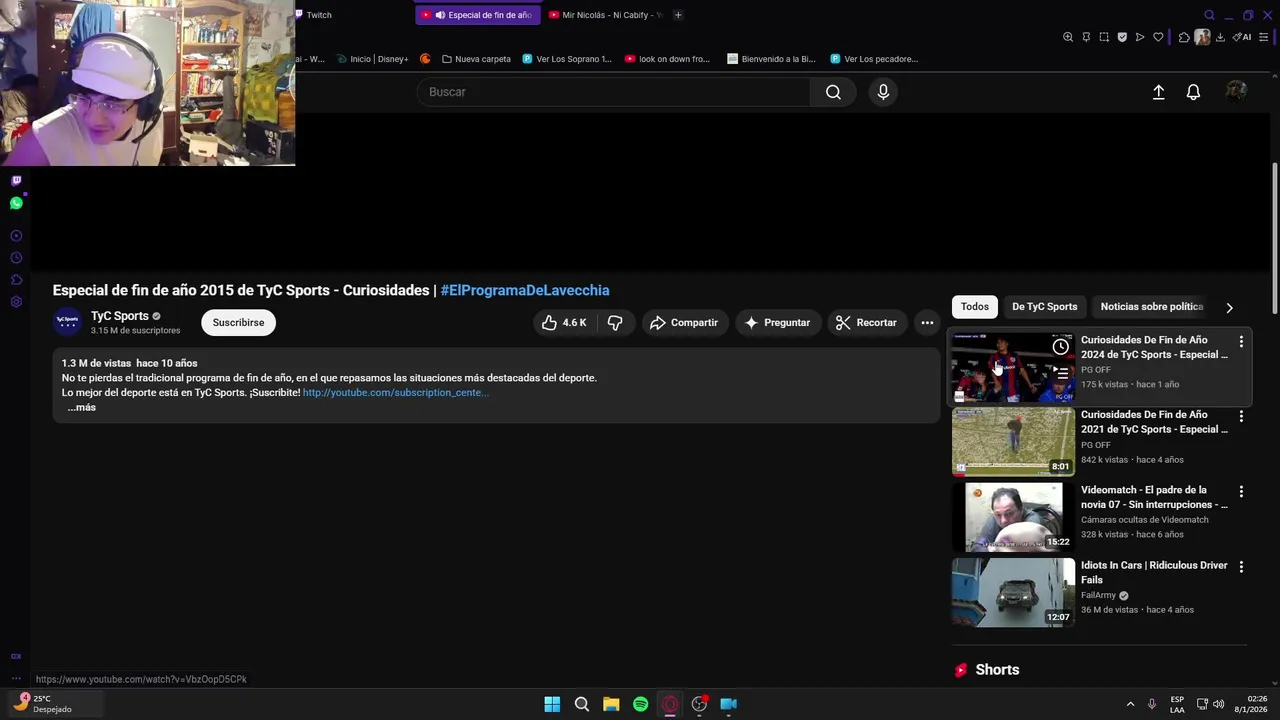The image size is (1280, 720).
Task: Open WhatsApp in the browser sidebar
Action: point(16,203)
